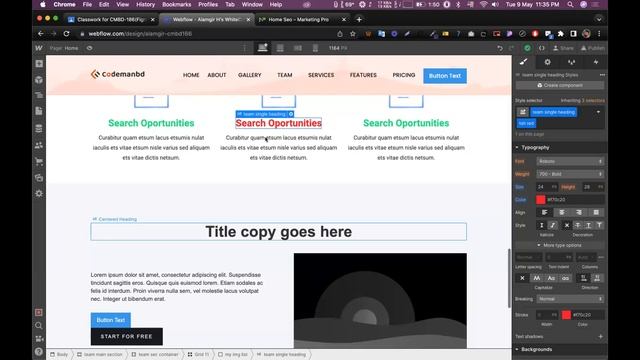This screenshot has height=360, width=640.
Task: Open the Search magnifier in left sidebar
Action: coord(39,326)
